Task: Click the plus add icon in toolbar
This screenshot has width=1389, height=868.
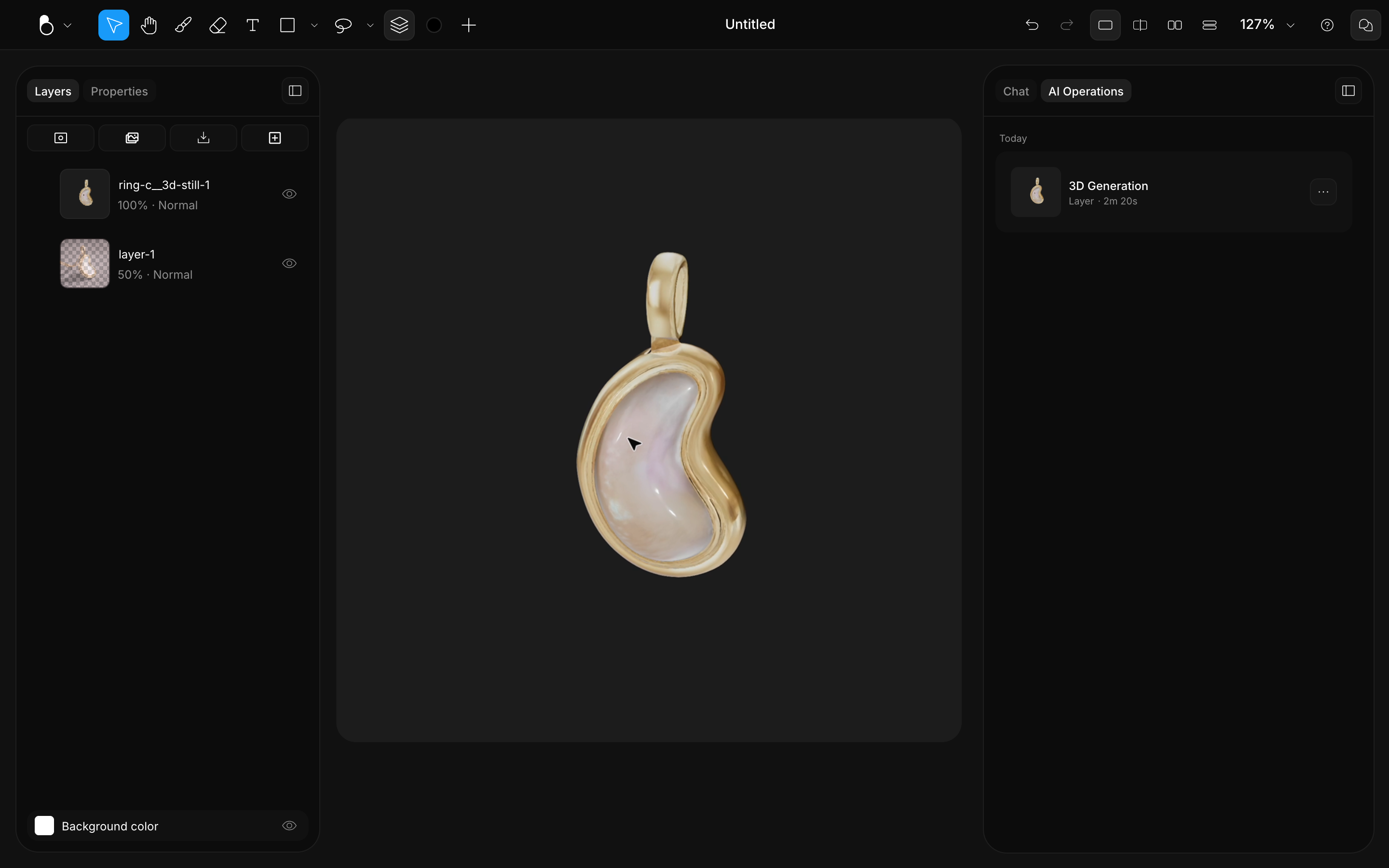Action: [x=469, y=25]
